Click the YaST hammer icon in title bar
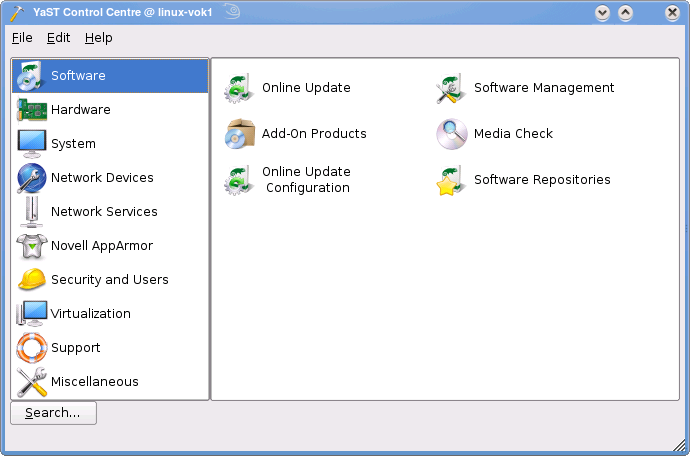Viewport: 690px width, 456px height. [17, 13]
